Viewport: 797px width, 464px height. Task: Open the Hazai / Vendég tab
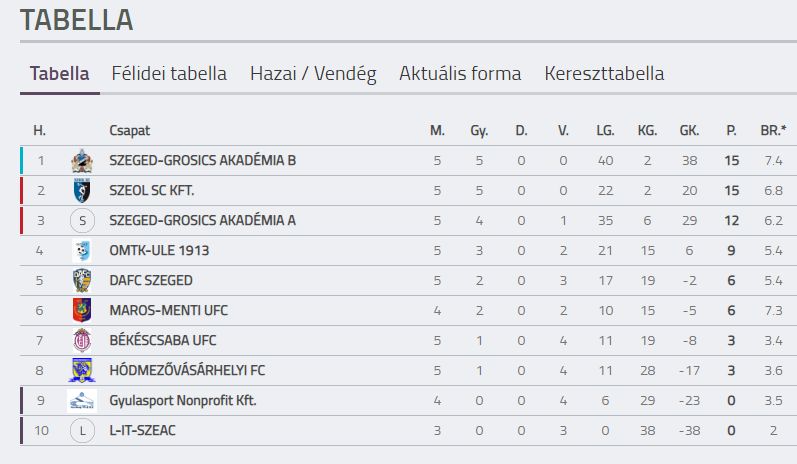tap(313, 74)
